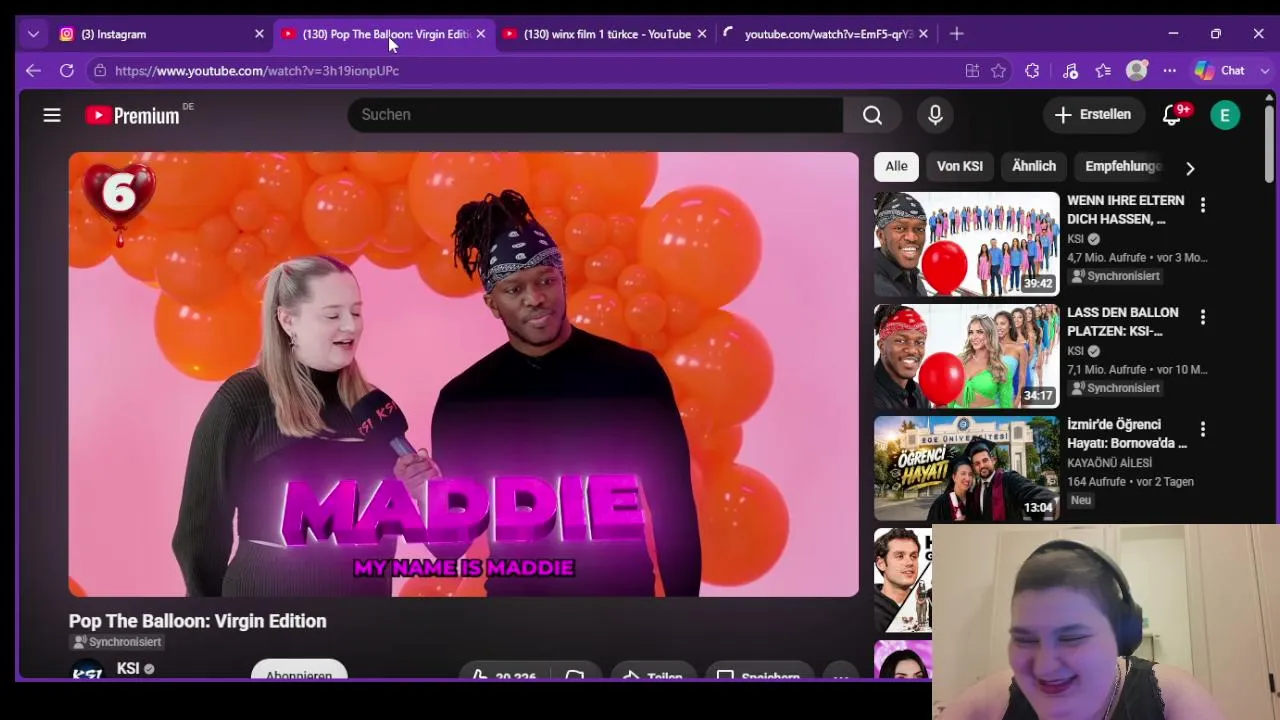Expand the Chat sidebar dropdown chevron
This screenshot has width=1280, height=720.
(x=1264, y=71)
